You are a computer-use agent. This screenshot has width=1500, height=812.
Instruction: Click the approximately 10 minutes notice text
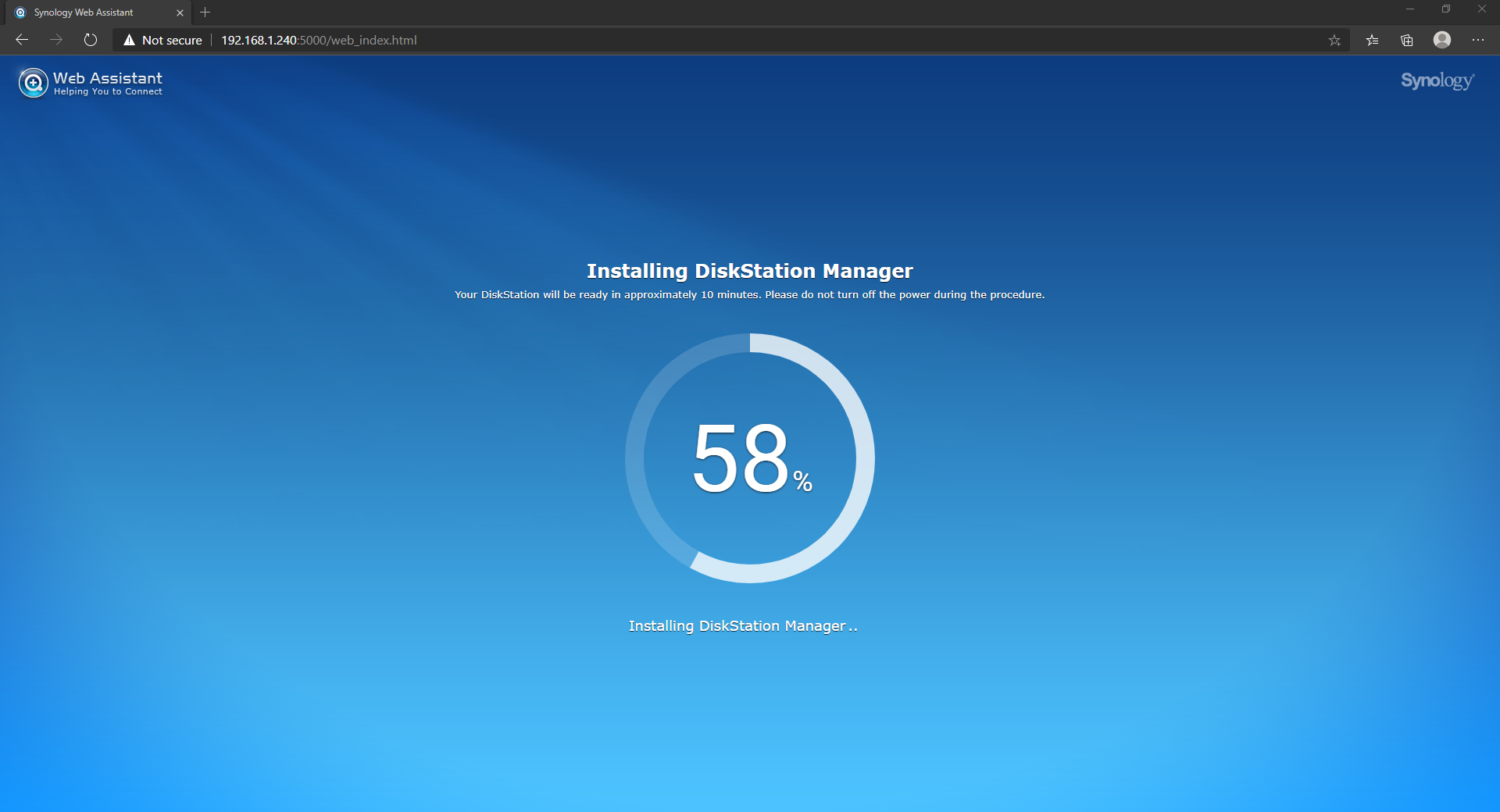point(750,294)
